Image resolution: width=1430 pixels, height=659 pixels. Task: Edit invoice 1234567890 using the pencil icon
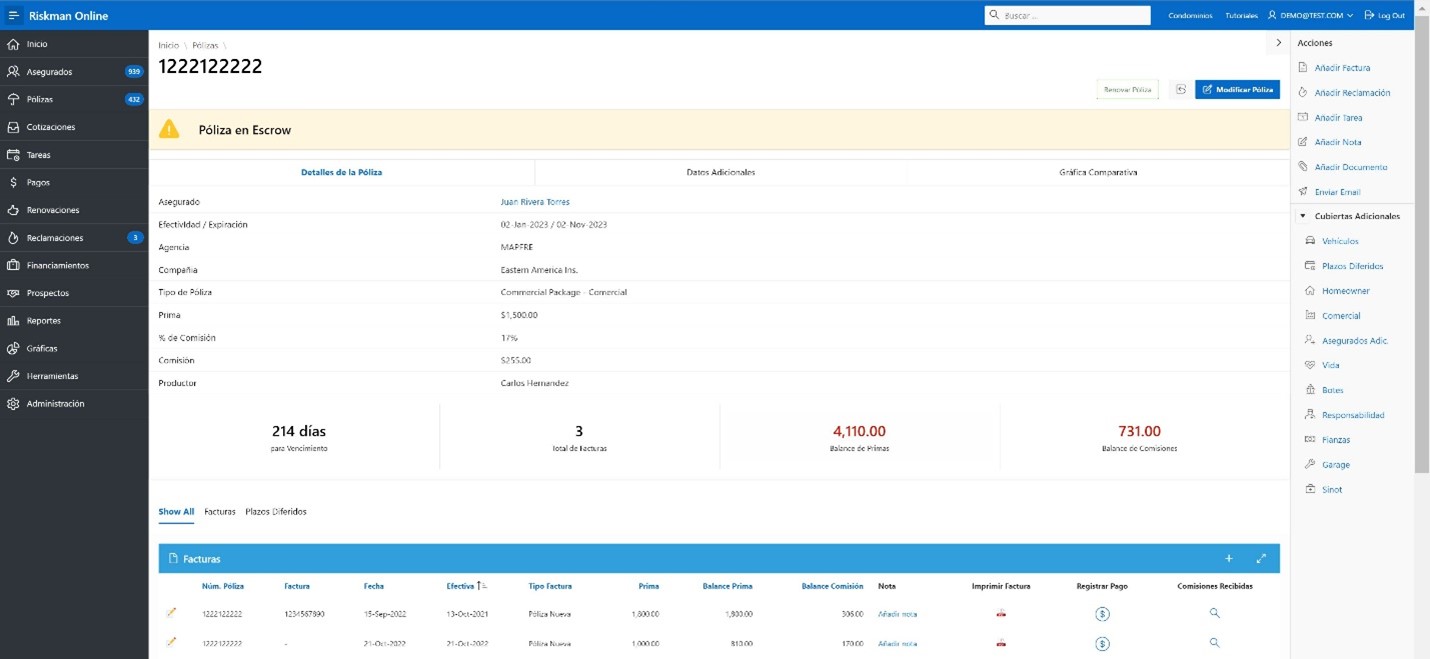170,612
